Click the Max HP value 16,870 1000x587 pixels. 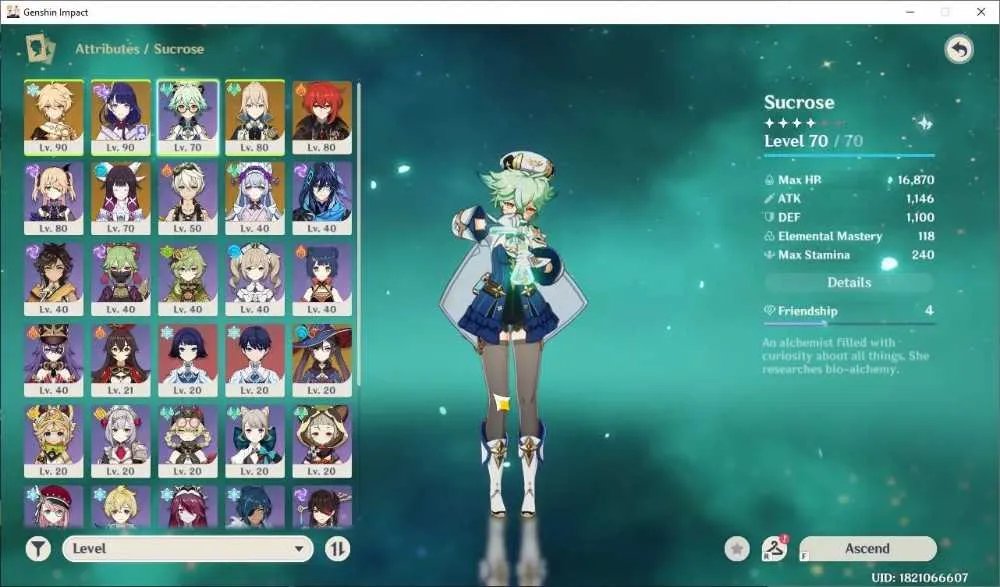(x=915, y=180)
